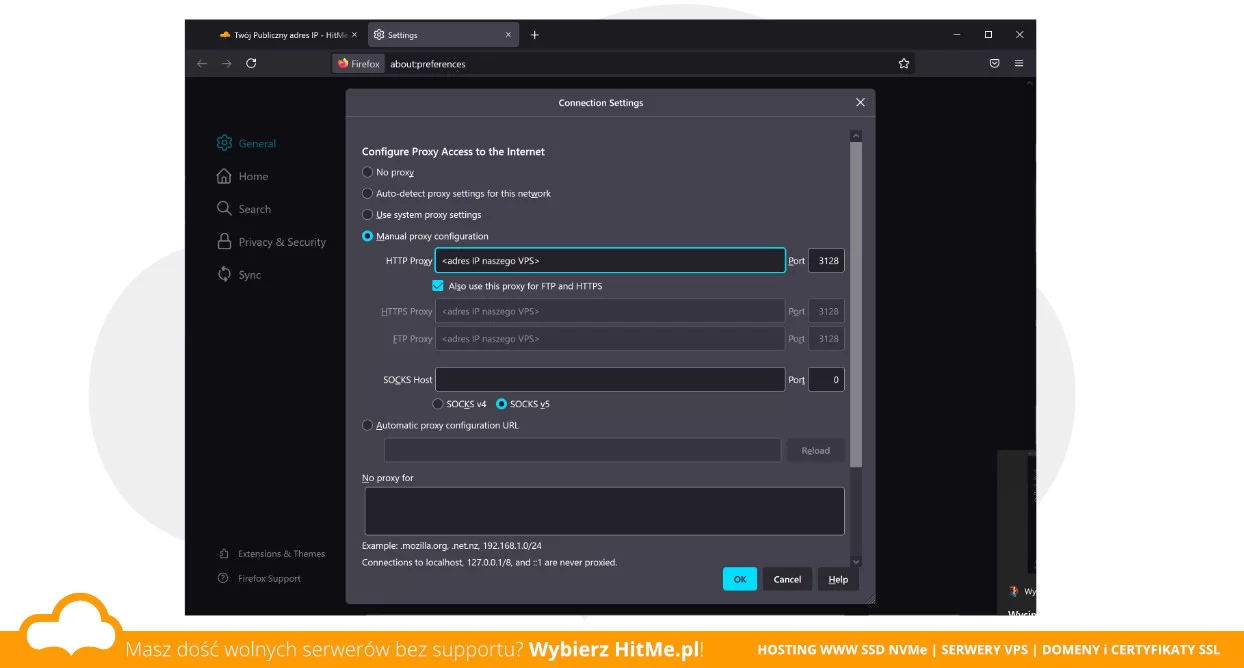Viewport: 1244px width, 668px height.
Task: Click the Firefox identity icon in address bar
Action: click(358, 63)
